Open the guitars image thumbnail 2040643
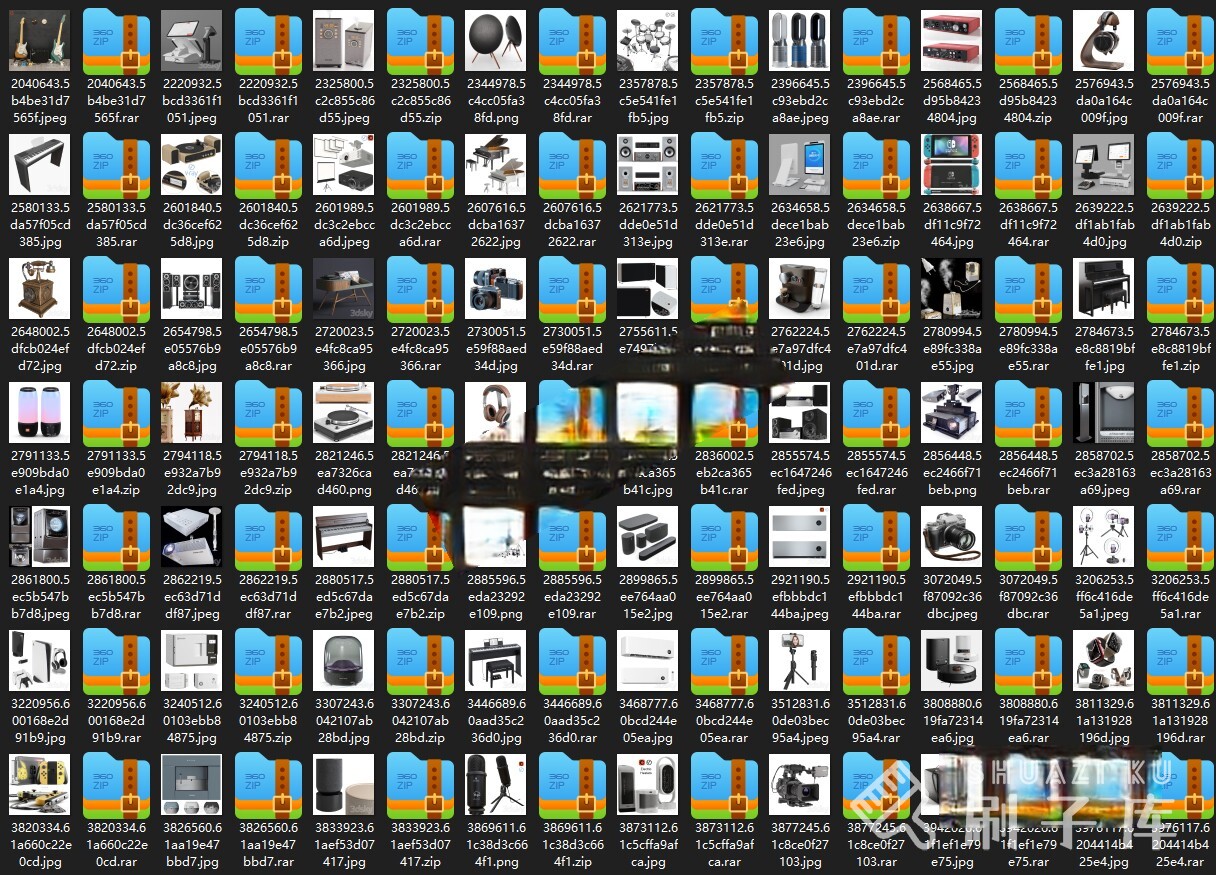 (x=40, y=41)
